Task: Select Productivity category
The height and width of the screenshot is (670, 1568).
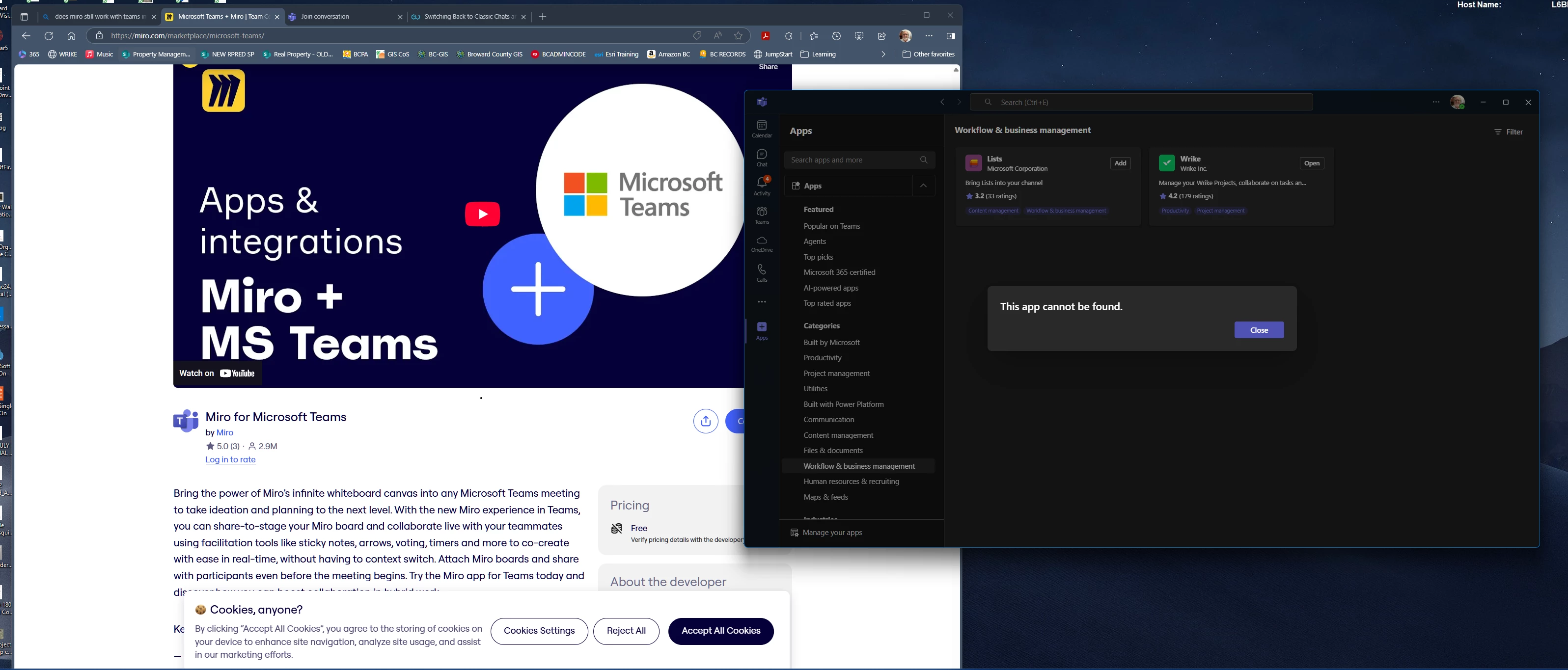Action: click(823, 358)
